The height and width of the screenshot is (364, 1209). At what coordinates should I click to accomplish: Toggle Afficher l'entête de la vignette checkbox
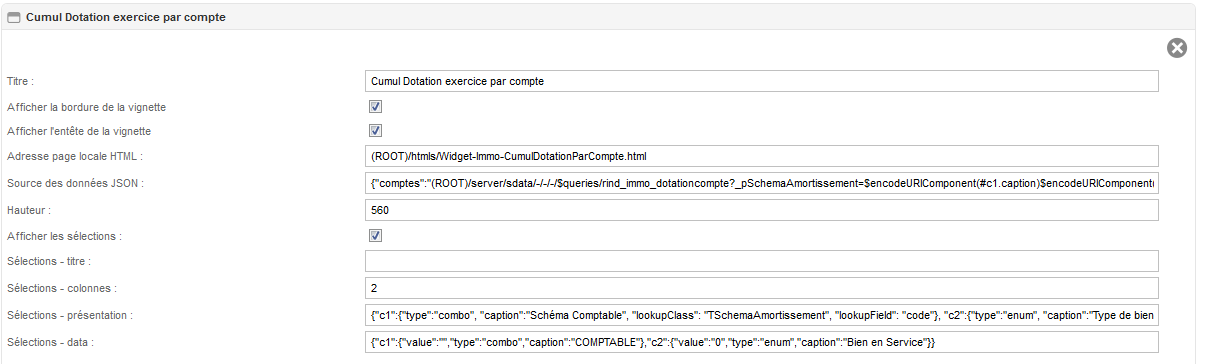376,131
